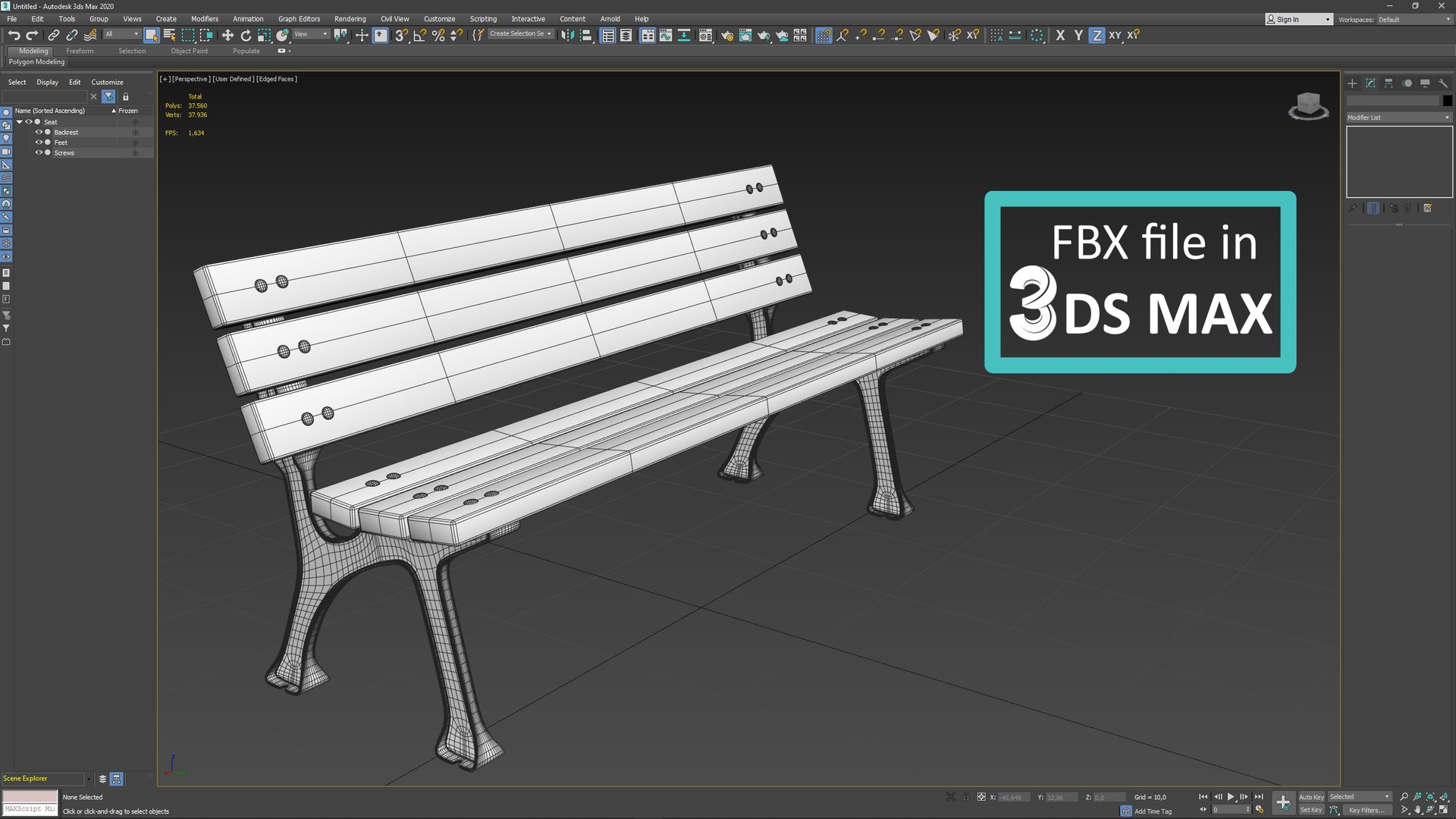This screenshot has width=1456, height=819.
Task: Toggle visibility eye of Seat object
Action: tap(29, 121)
